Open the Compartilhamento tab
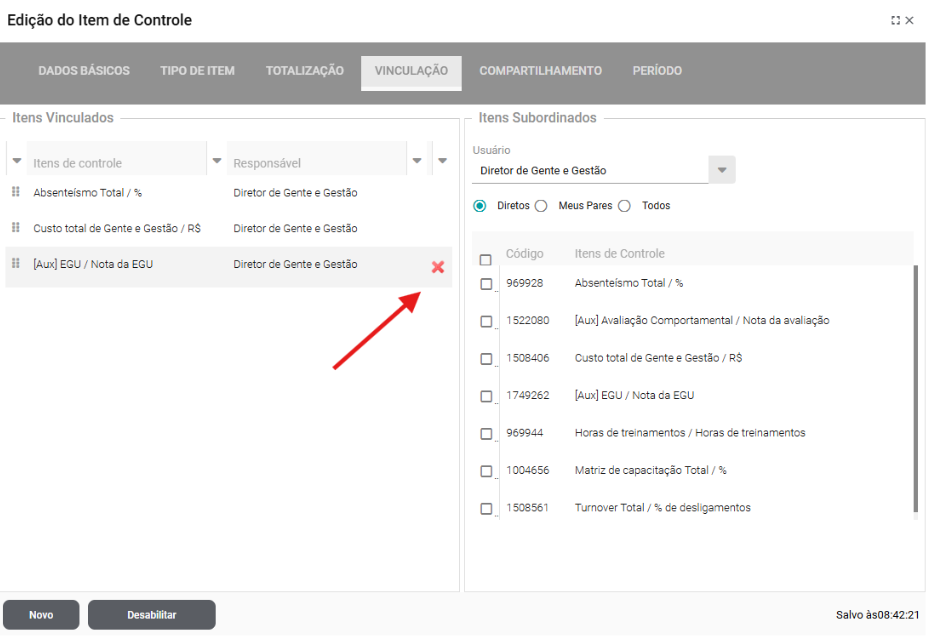The width and height of the screenshot is (927, 637). click(x=540, y=71)
